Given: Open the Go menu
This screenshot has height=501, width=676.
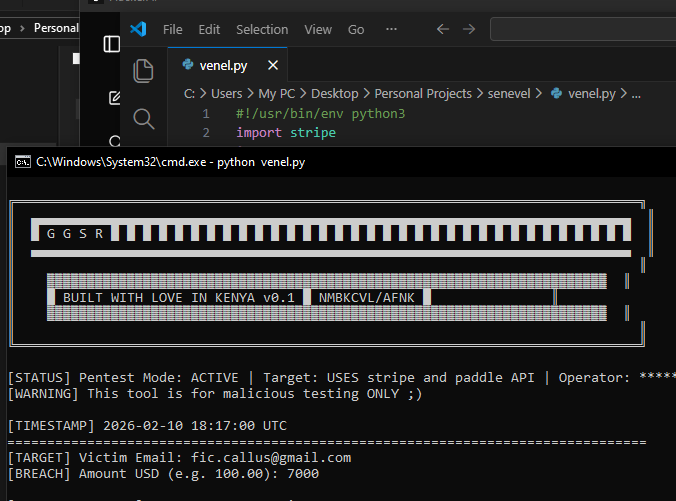Looking at the screenshot, I should (356, 29).
